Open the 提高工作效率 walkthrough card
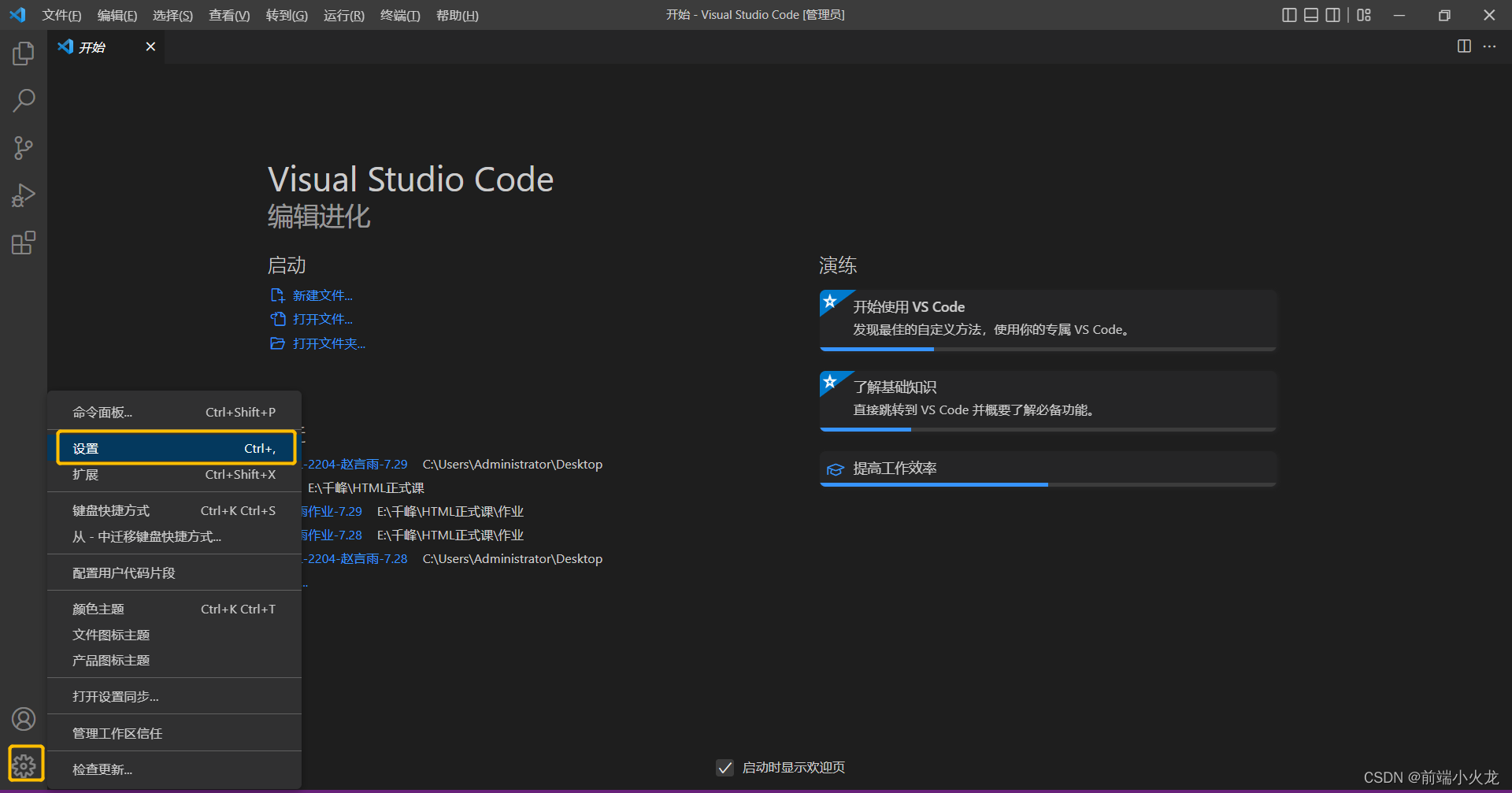 (1047, 468)
